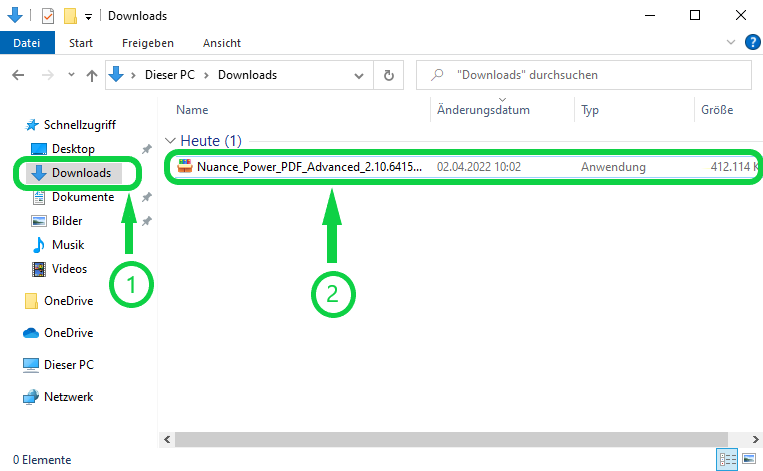763x471 pixels.
Task: Open the recent locations dropdown arrow
Action: pos(72,75)
